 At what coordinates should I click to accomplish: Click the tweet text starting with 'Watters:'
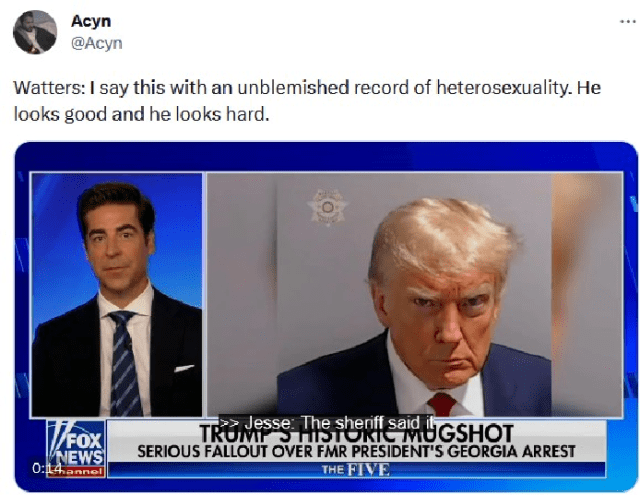pyautogui.click(x=307, y=101)
